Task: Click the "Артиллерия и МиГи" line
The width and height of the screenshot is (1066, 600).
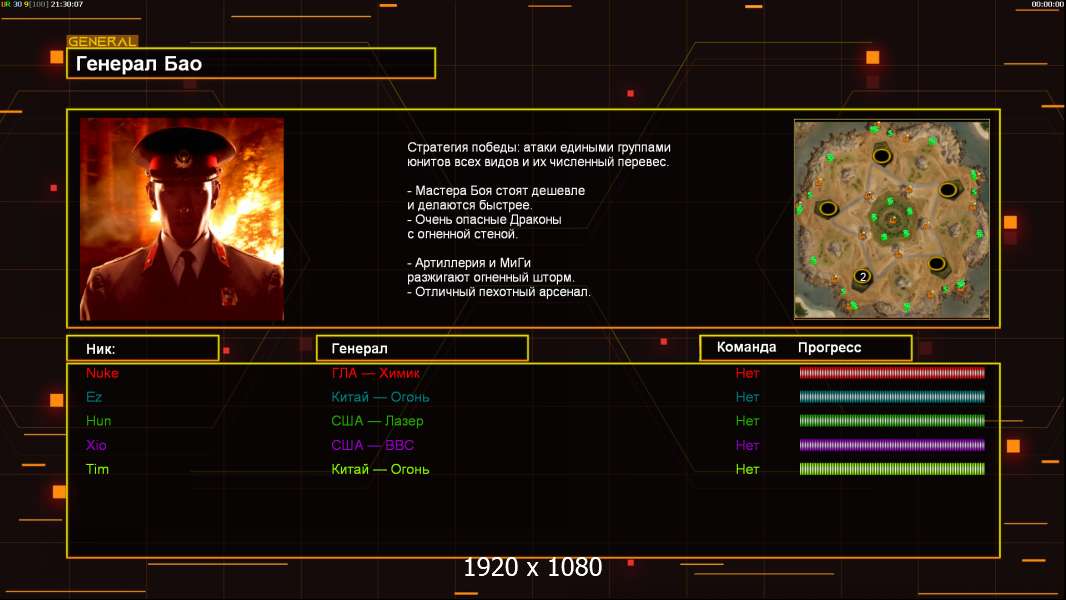Action: (469, 262)
